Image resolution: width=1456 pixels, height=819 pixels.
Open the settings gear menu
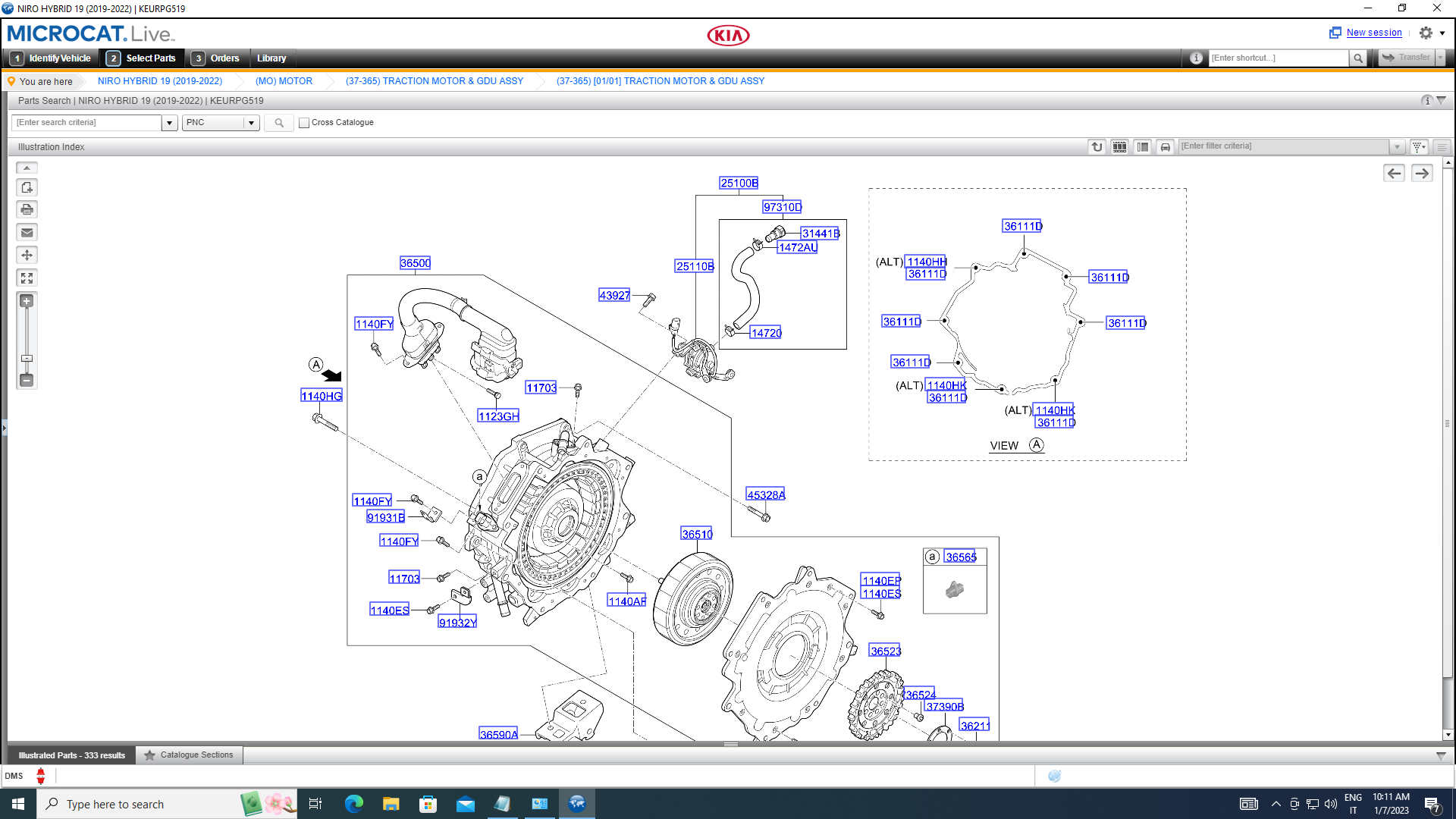[x=1426, y=33]
